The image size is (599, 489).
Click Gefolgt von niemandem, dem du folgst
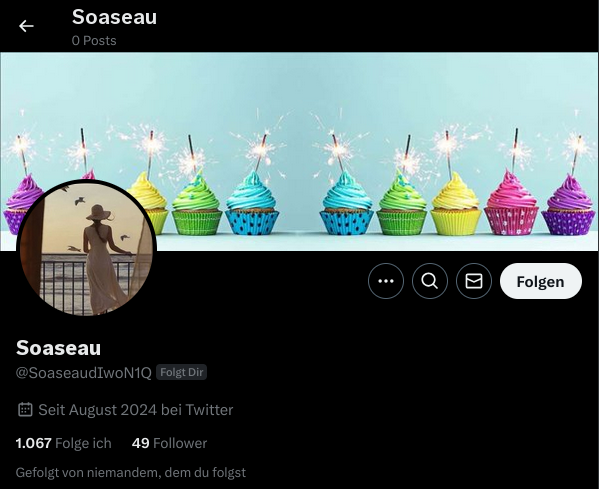[x=131, y=473]
